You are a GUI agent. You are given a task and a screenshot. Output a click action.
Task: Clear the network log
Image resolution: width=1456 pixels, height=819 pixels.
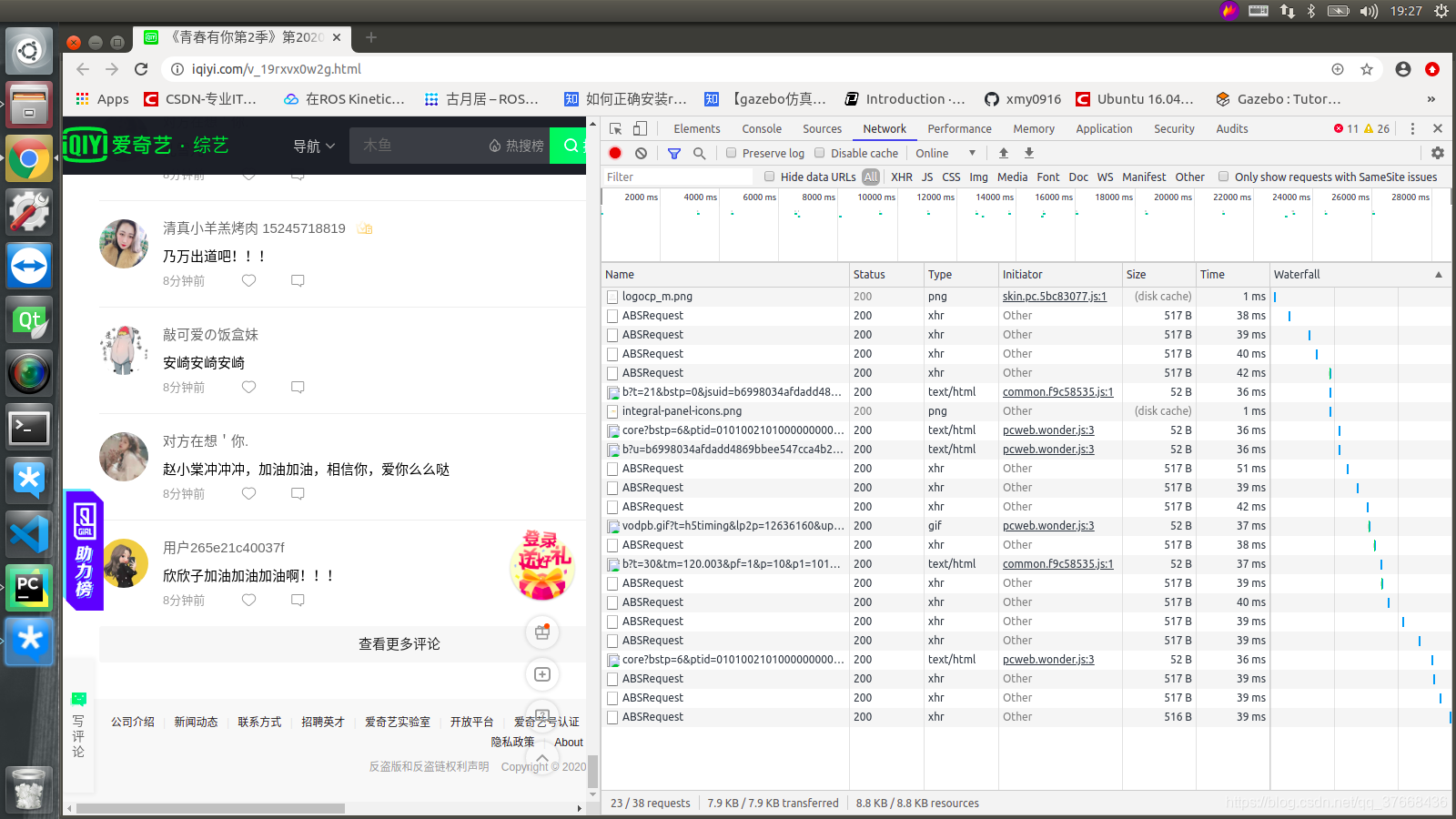[642, 153]
